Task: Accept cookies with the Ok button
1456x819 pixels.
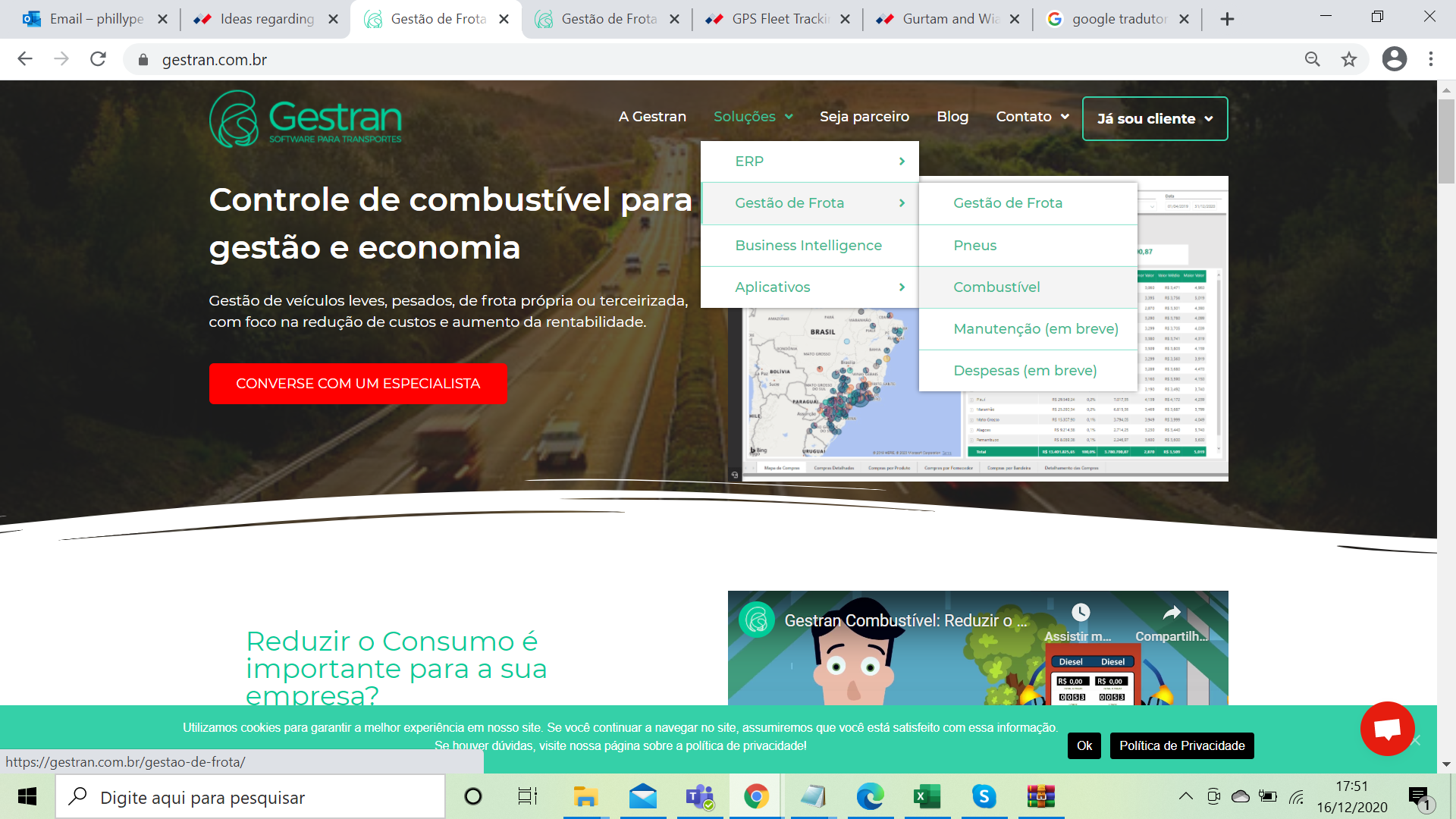Action: coord(1084,745)
